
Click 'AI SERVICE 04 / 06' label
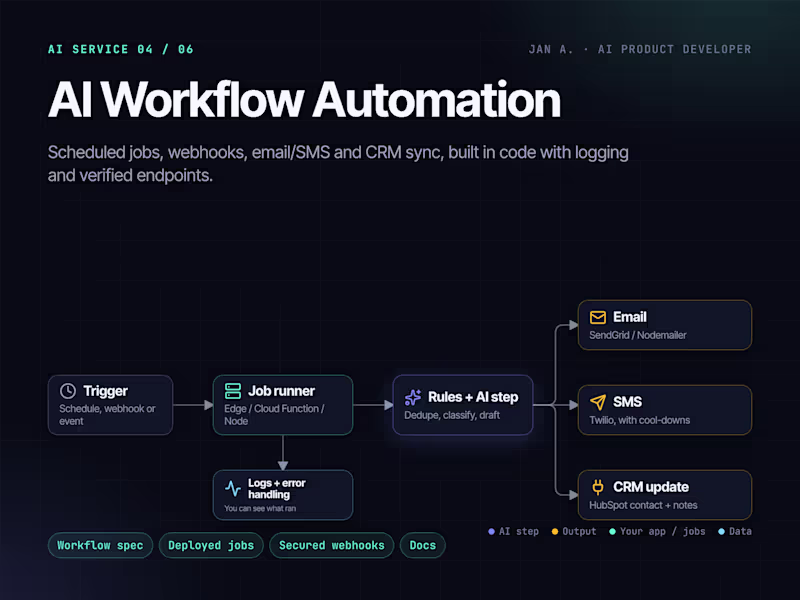coord(120,49)
